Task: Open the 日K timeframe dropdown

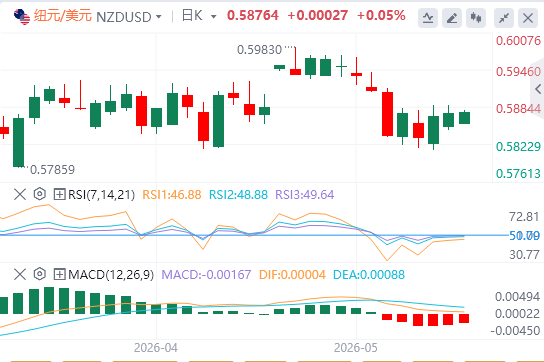Action: pos(199,16)
